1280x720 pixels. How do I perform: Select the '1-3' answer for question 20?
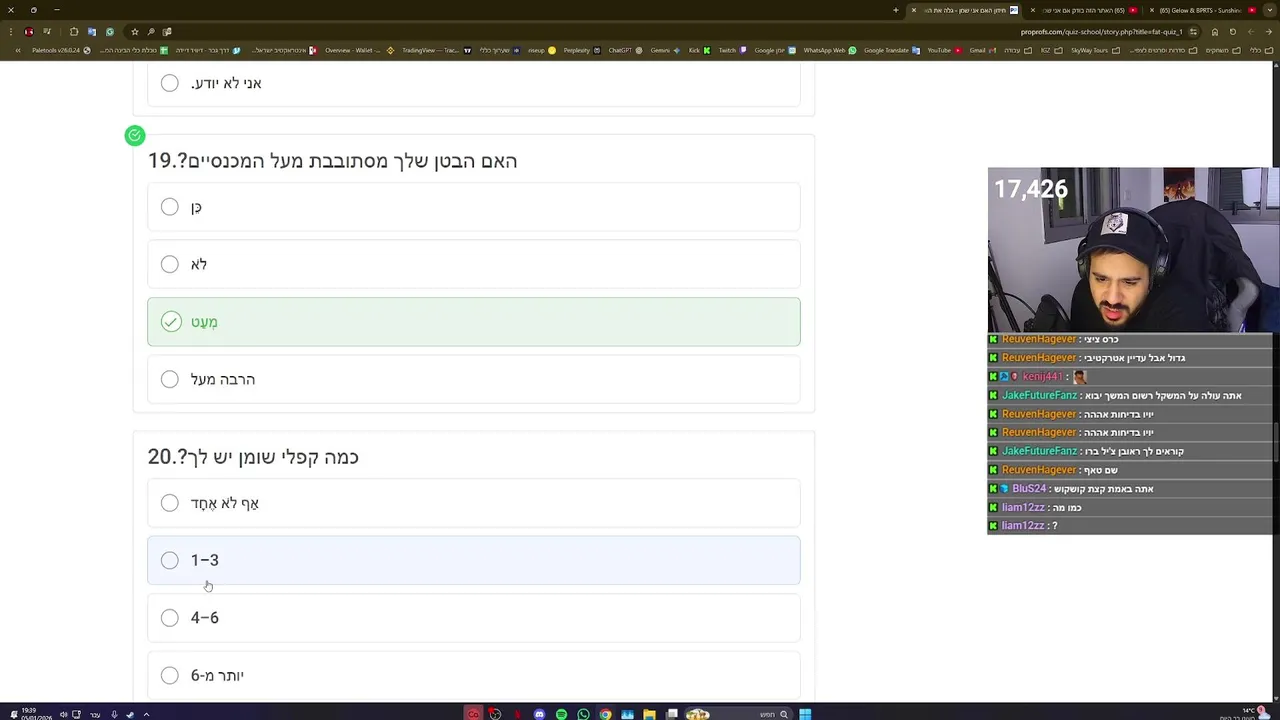(473, 560)
